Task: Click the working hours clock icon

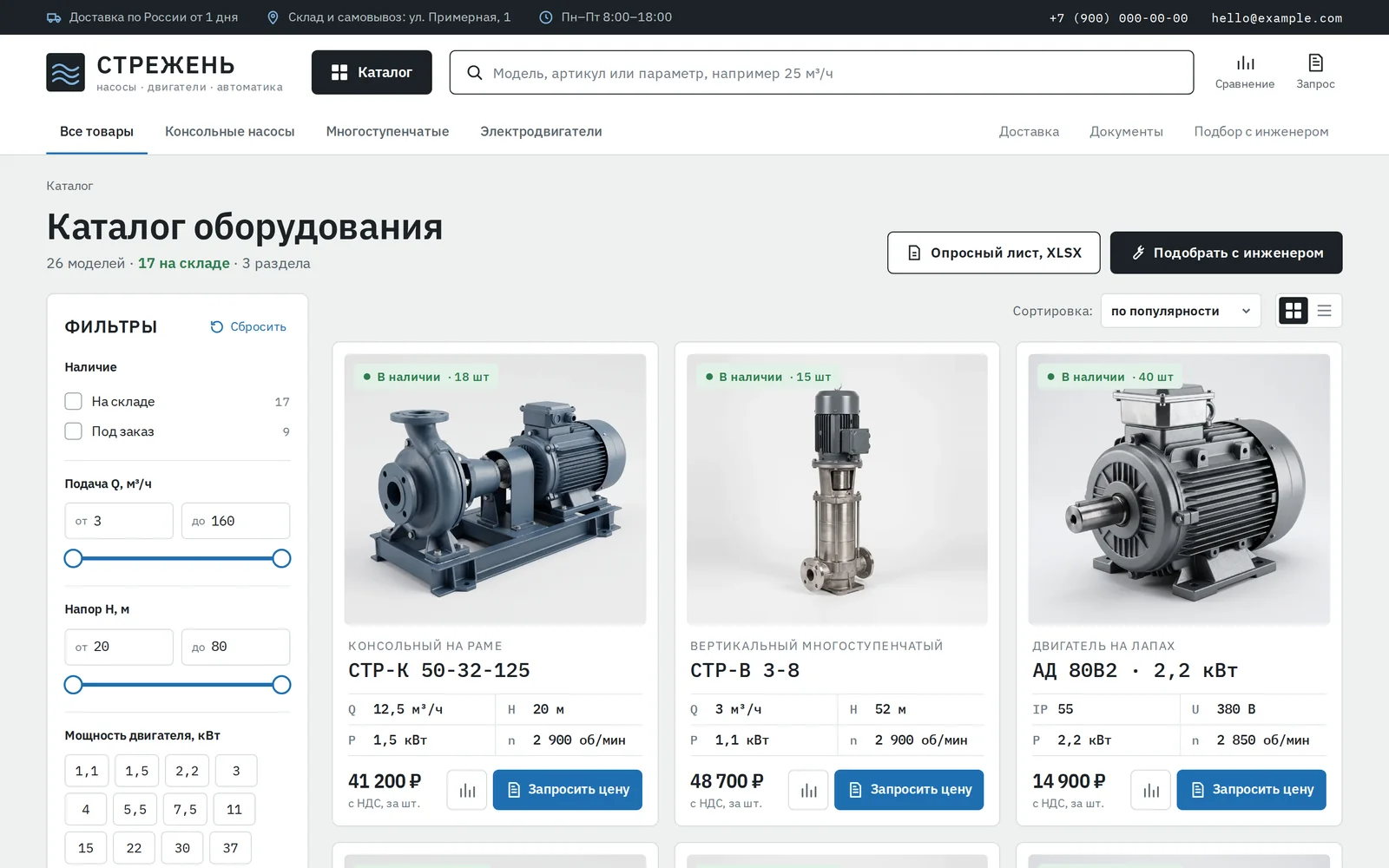Action: click(545, 17)
